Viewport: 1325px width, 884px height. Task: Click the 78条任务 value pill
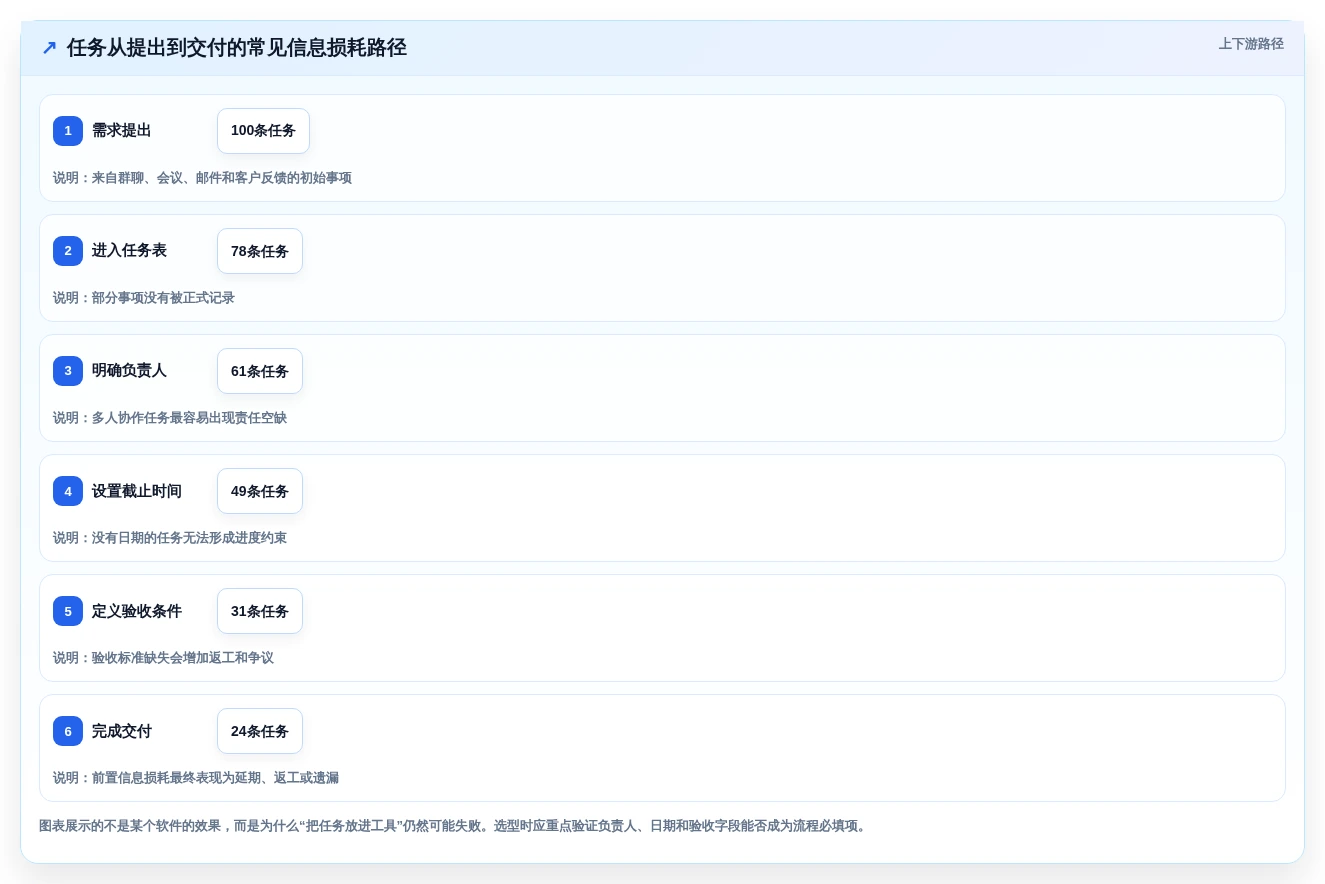click(260, 251)
